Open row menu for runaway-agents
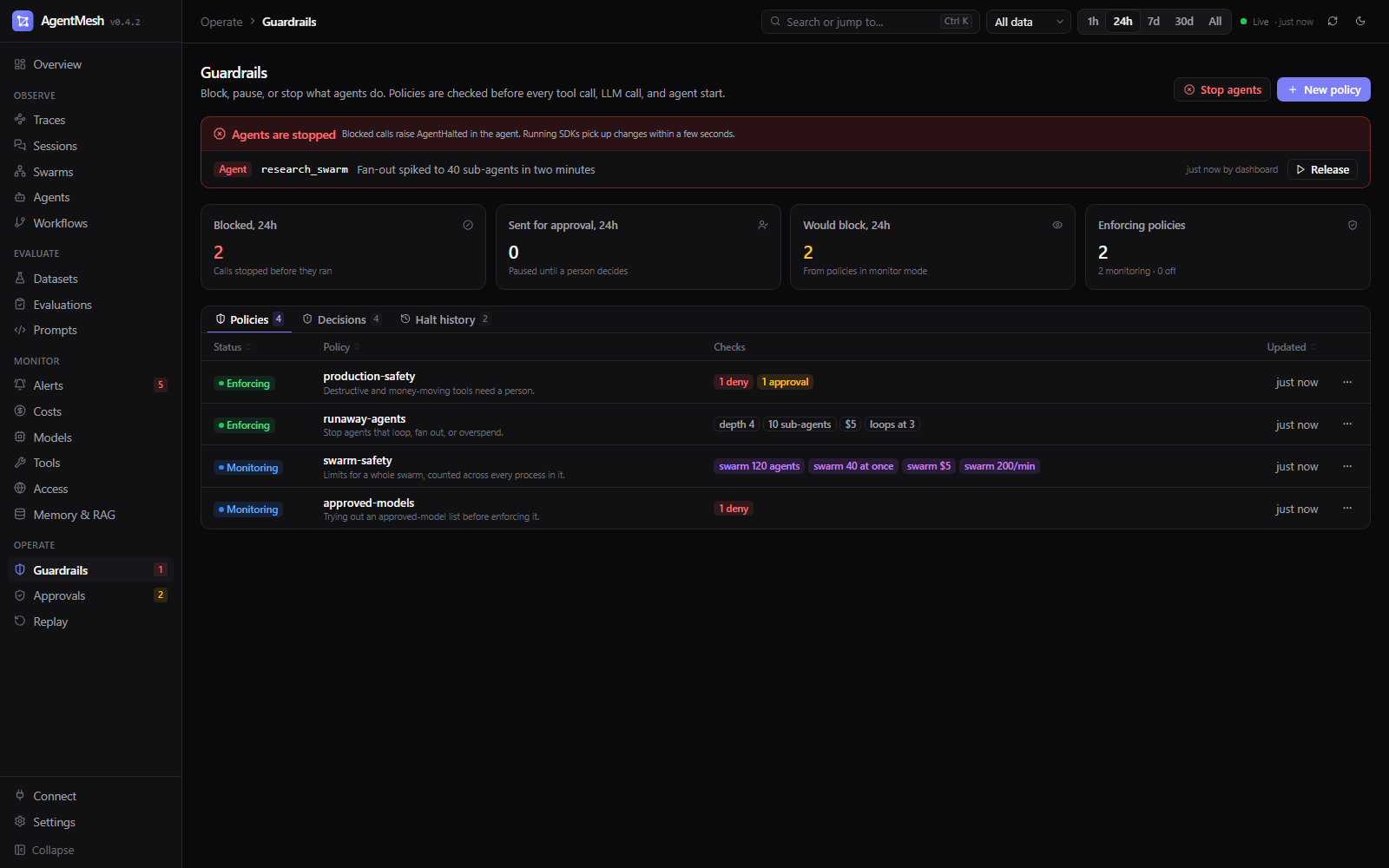1389x868 pixels. point(1347,424)
